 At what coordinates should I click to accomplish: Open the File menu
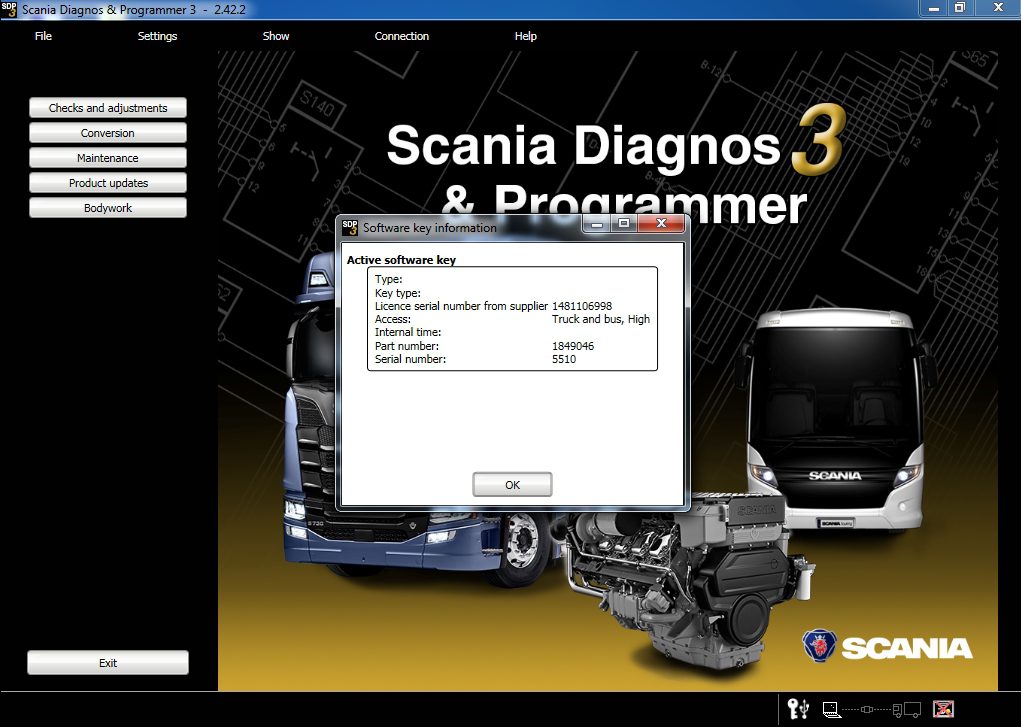click(43, 36)
